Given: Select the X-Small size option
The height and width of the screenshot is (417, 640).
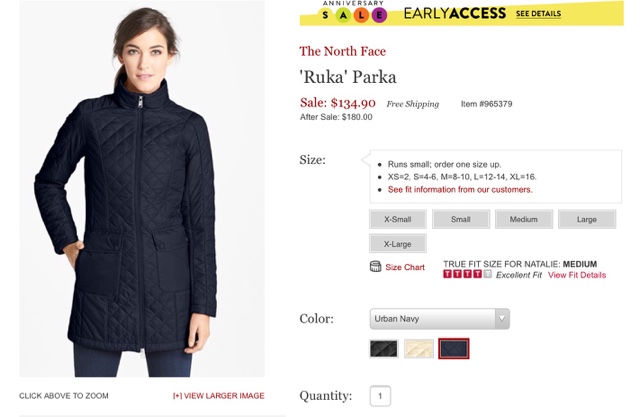Looking at the screenshot, I should click(398, 219).
